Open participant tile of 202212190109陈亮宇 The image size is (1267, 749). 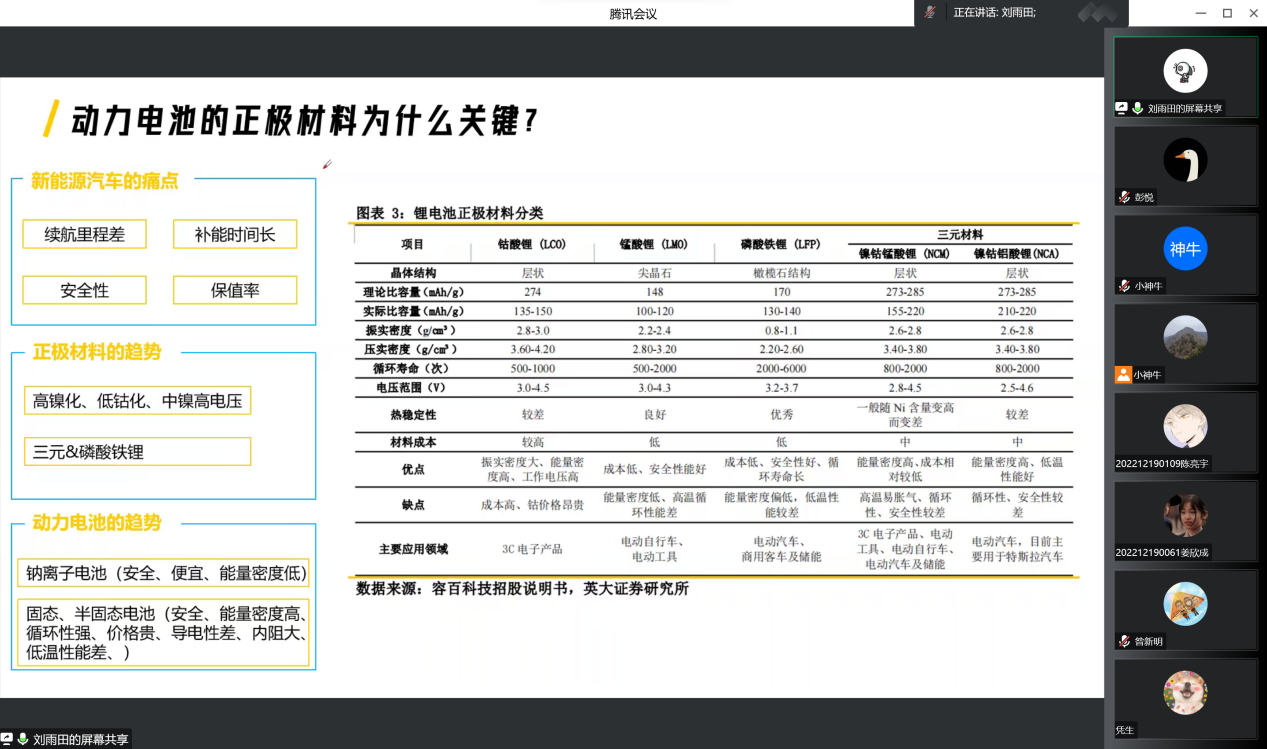click(x=1185, y=432)
